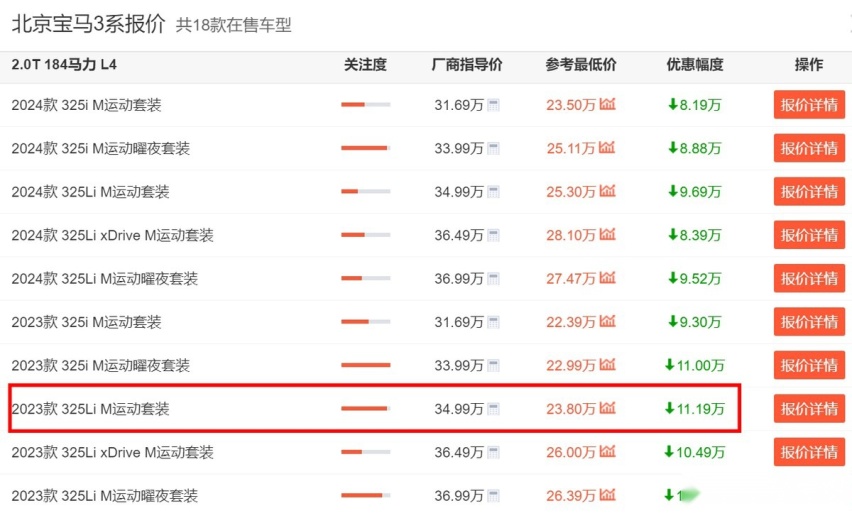This screenshot has width=852, height=513.
Task: Open calculator icon for 2023款 325Li xDrive M运动套装
Action: pyautogui.click(x=493, y=452)
